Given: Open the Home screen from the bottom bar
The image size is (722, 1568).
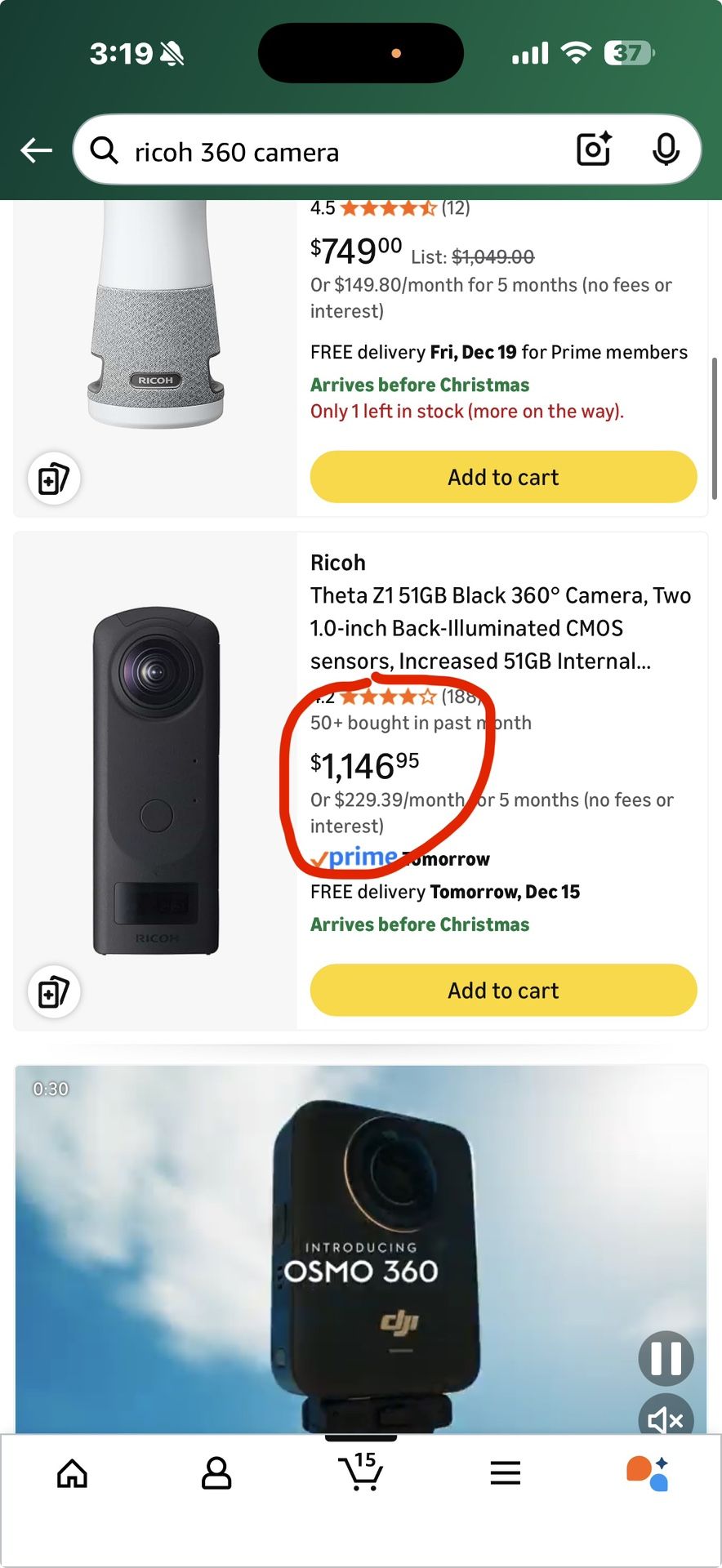Looking at the screenshot, I should (72, 1474).
